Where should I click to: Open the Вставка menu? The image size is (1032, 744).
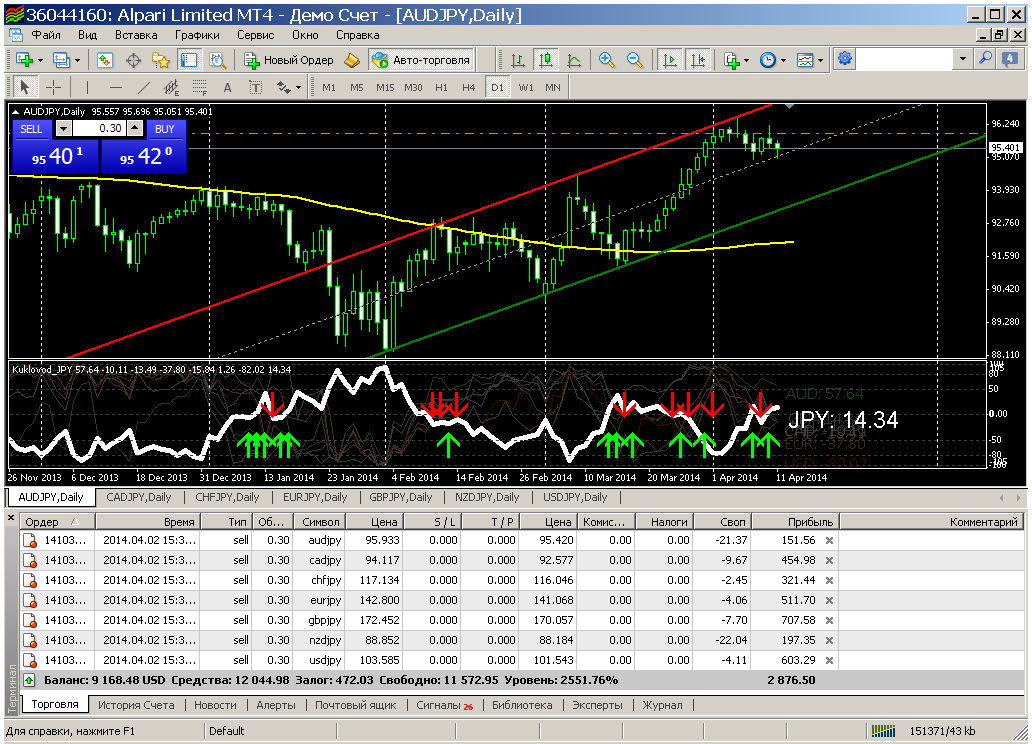click(x=136, y=35)
